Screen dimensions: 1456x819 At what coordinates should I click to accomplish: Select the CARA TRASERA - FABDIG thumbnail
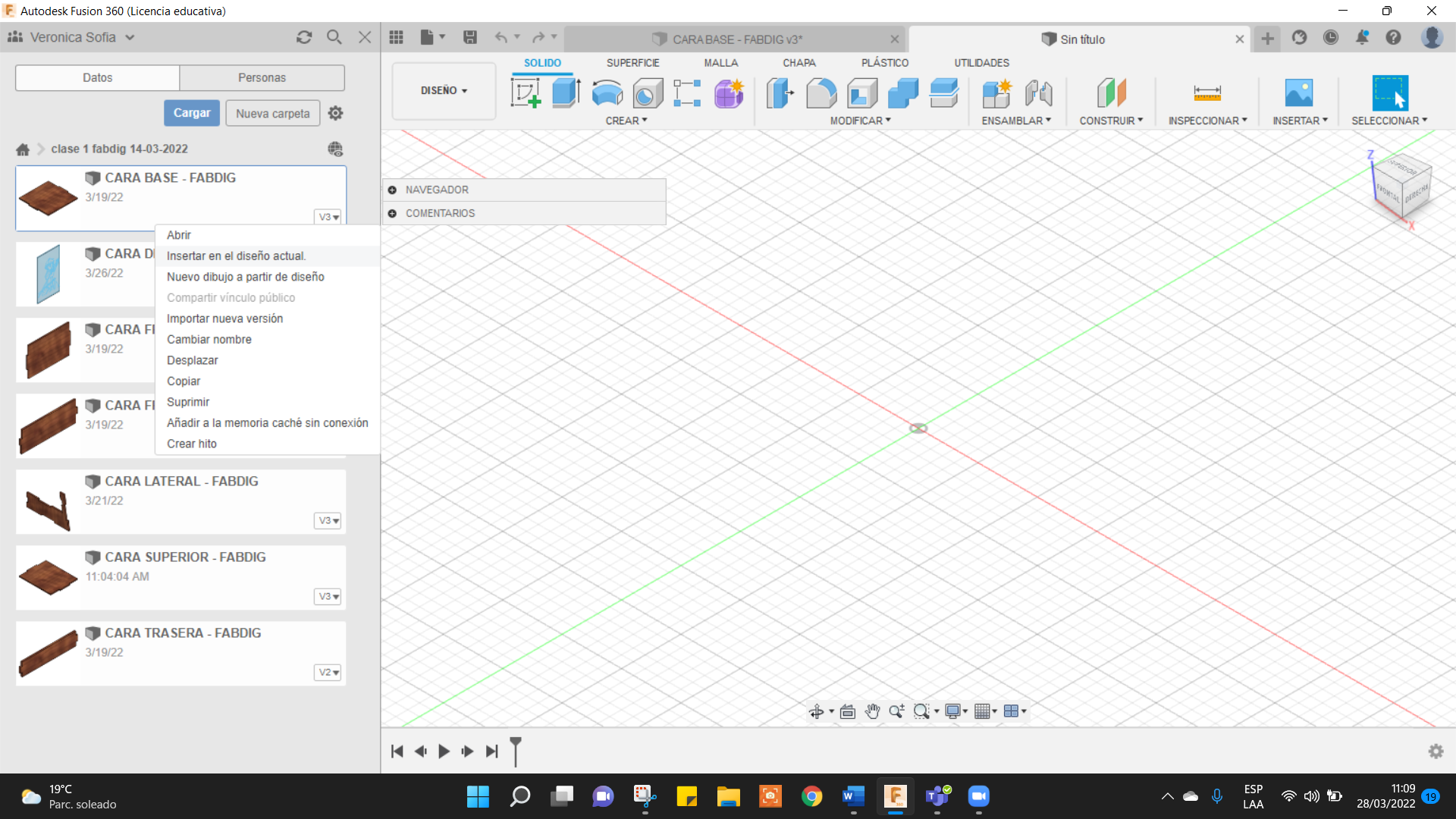(x=48, y=653)
